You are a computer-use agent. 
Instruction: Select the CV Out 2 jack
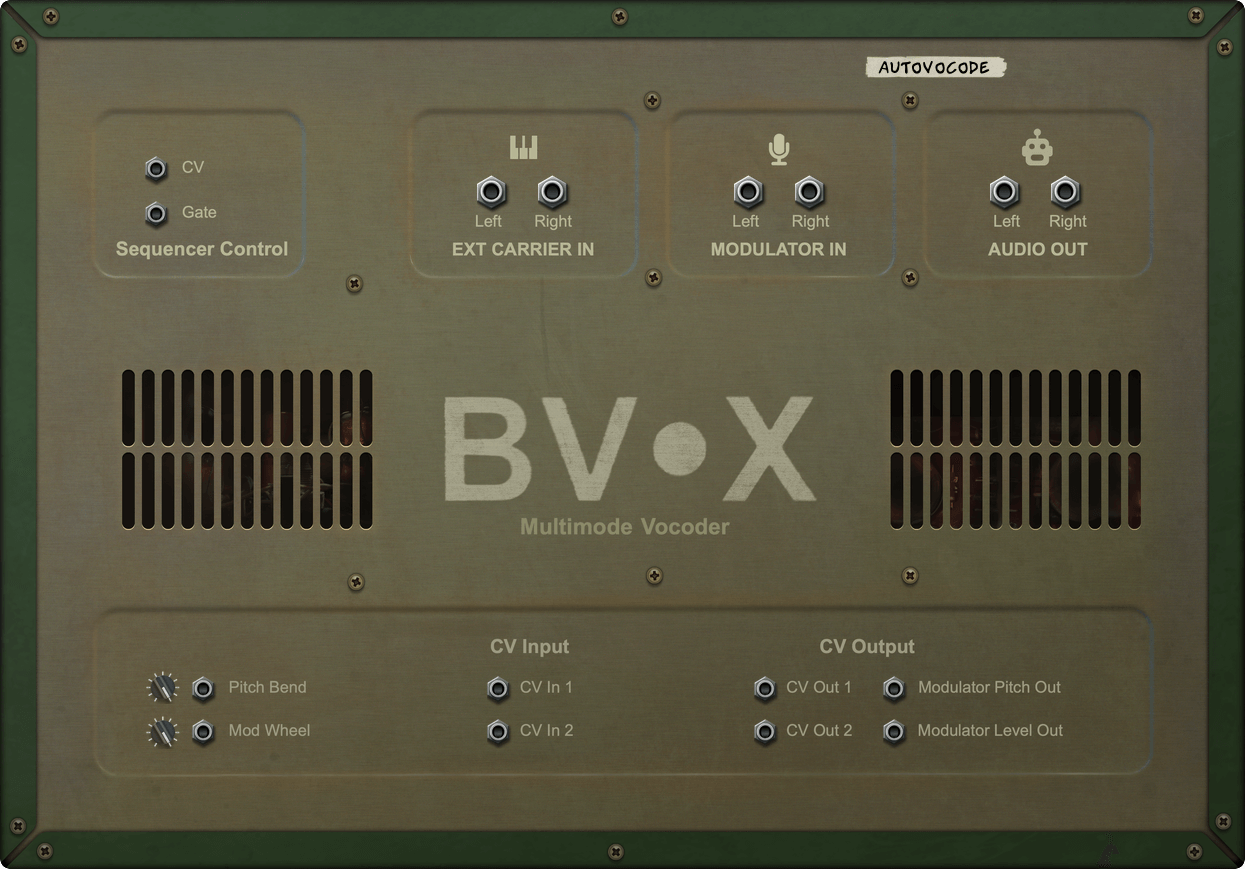(x=765, y=732)
